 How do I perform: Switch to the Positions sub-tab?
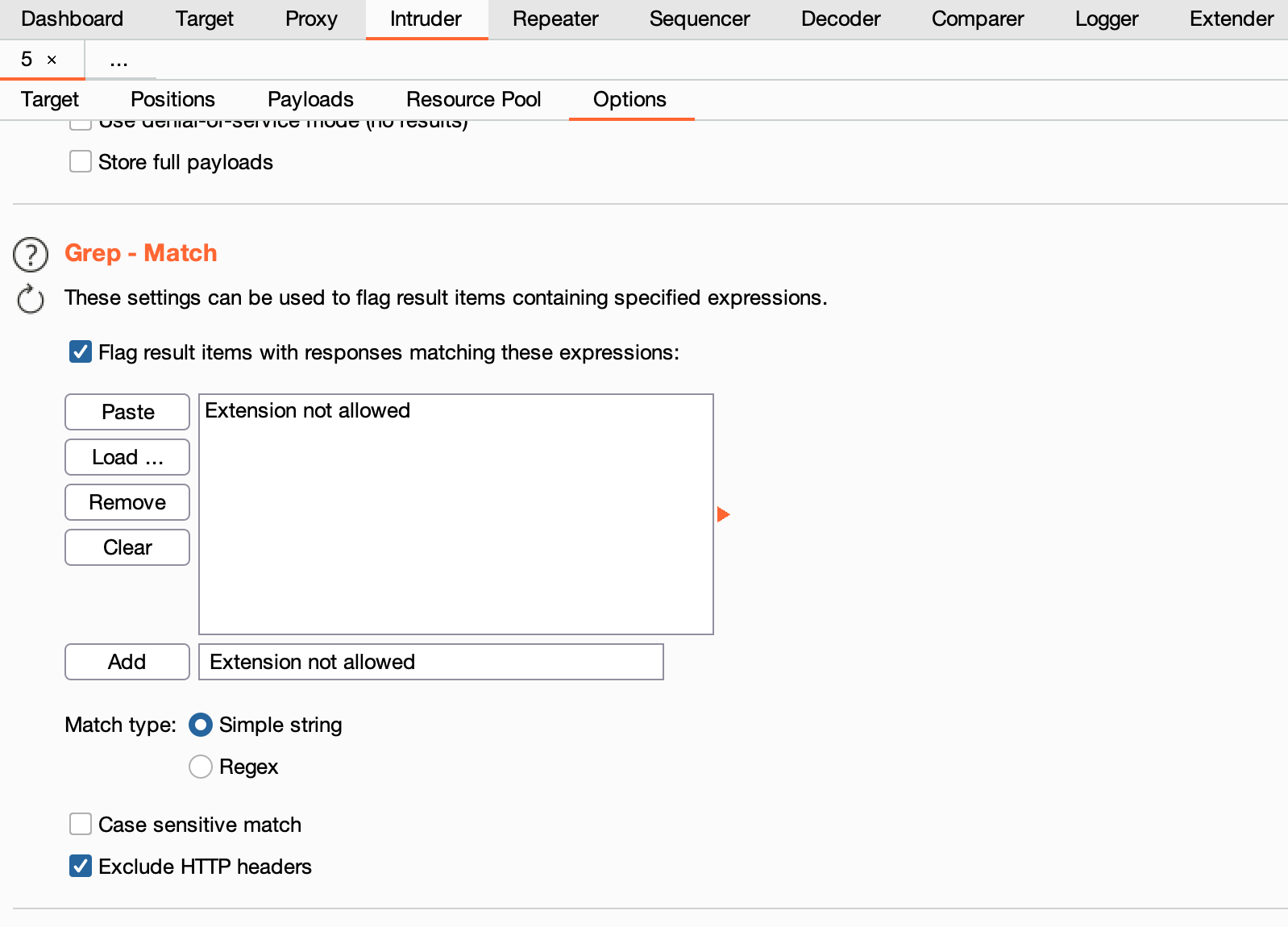tap(172, 99)
